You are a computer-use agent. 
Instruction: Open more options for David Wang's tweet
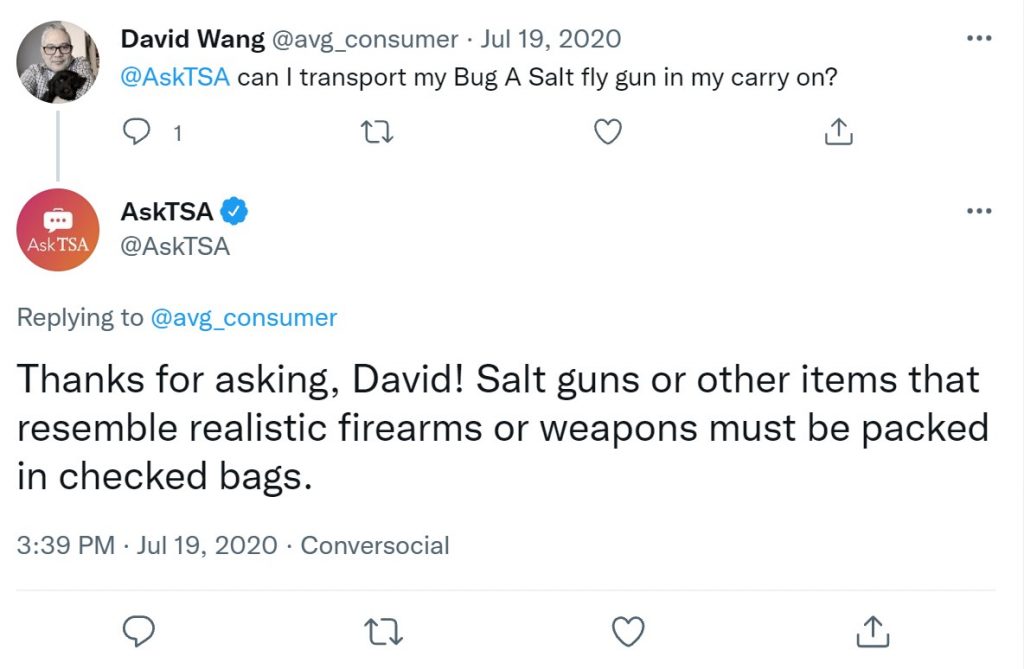[979, 39]
